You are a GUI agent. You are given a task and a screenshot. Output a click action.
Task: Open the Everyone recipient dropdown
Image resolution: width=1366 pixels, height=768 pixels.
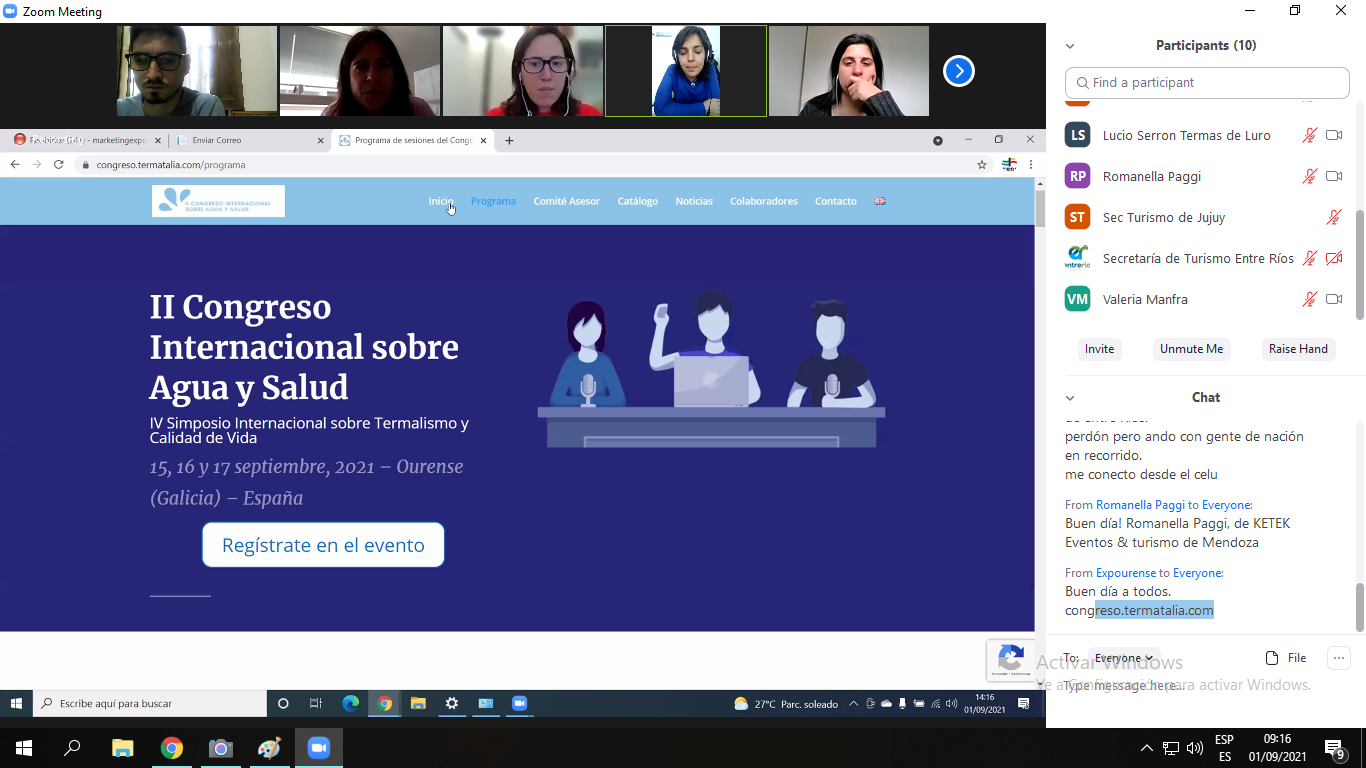tap(1123, 658)
